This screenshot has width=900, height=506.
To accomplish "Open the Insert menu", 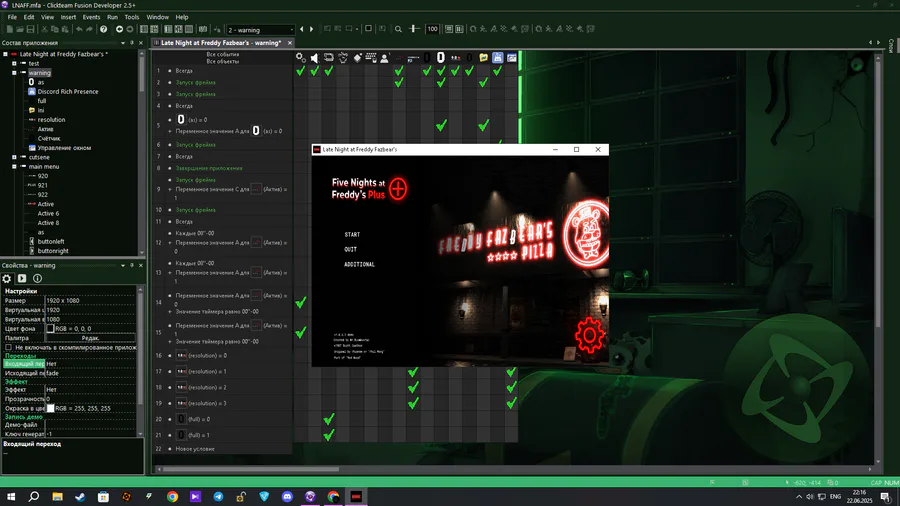I will 68,17.
